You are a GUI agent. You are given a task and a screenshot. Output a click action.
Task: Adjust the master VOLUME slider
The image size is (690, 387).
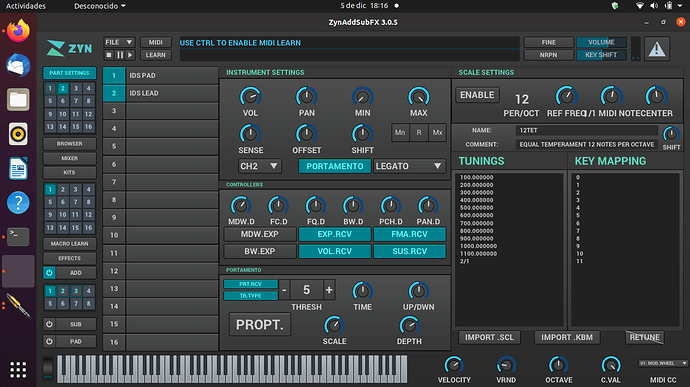click(x=602, y=42)
